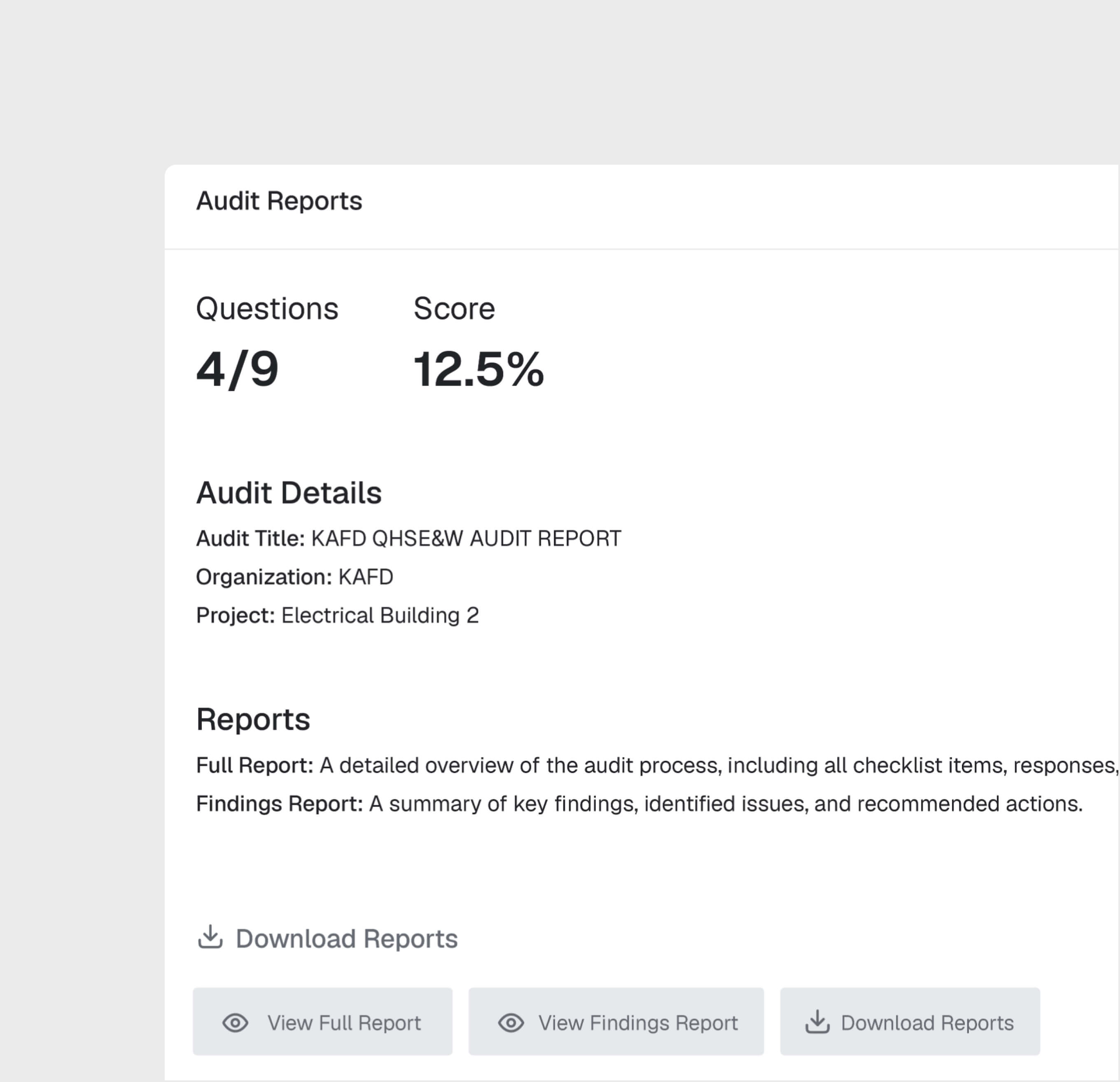Click the eye icon on View Findings Report
The width and height of the screenshot is (1120, 1082).
tap(511, 1022)
